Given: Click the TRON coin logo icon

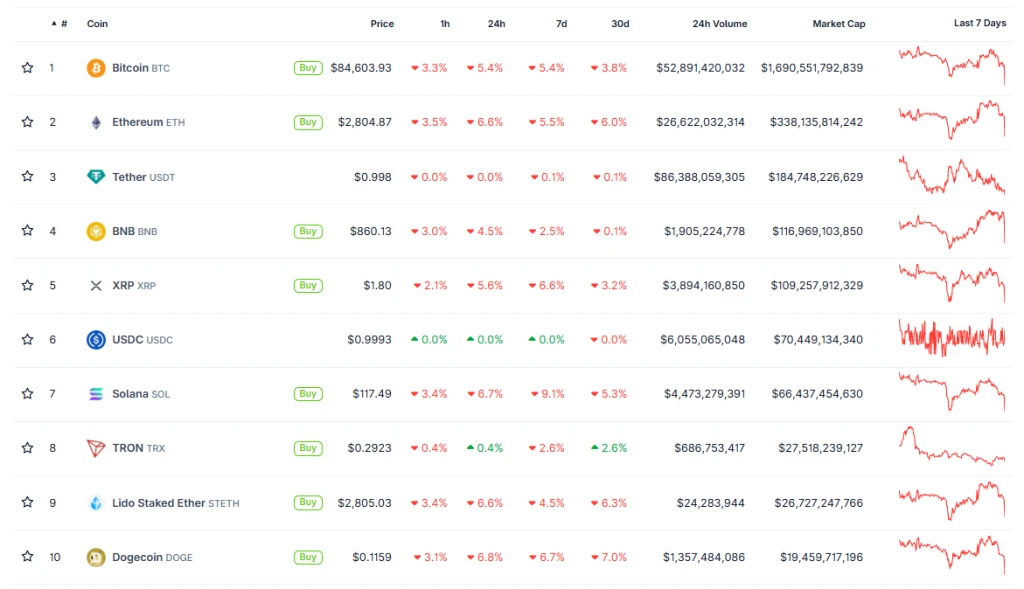Looking at the screenshot, I should (96, 448).
